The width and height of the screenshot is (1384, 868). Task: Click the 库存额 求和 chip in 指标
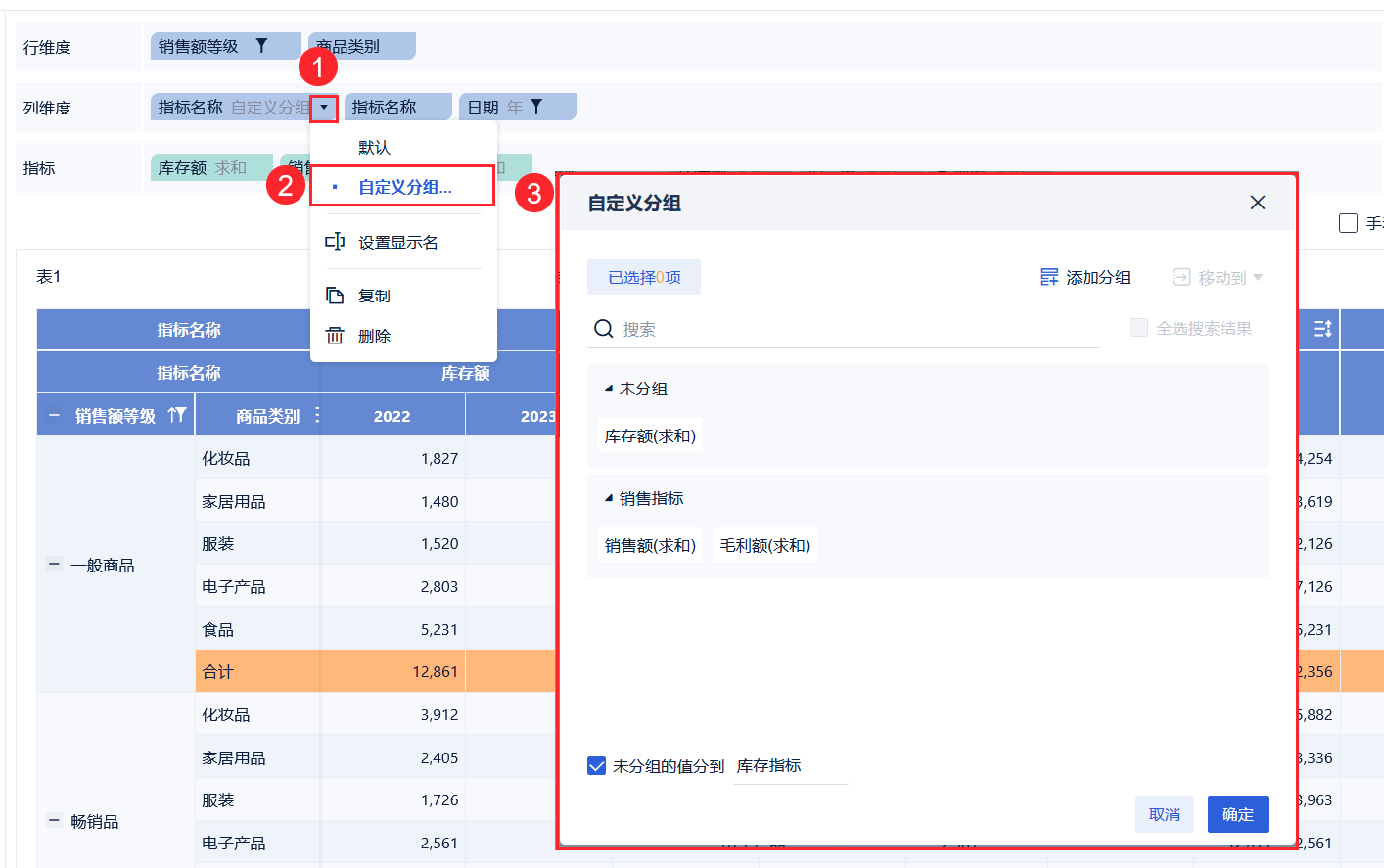(x=211, y=167)
